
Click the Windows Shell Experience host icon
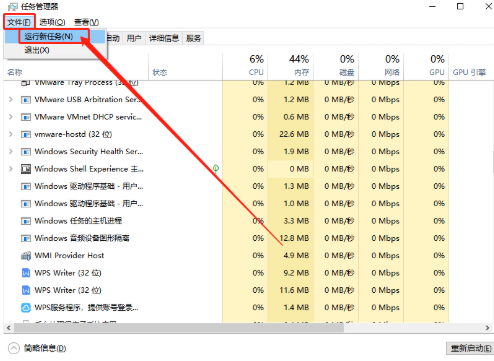pyautogui.click(x=26, y=169)
